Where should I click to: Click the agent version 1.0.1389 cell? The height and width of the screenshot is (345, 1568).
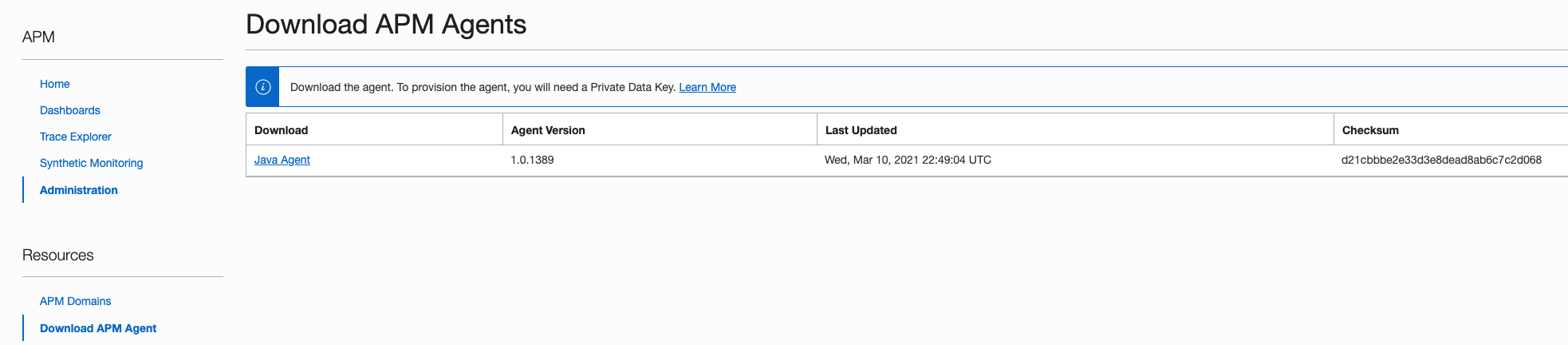click(532, 160)
